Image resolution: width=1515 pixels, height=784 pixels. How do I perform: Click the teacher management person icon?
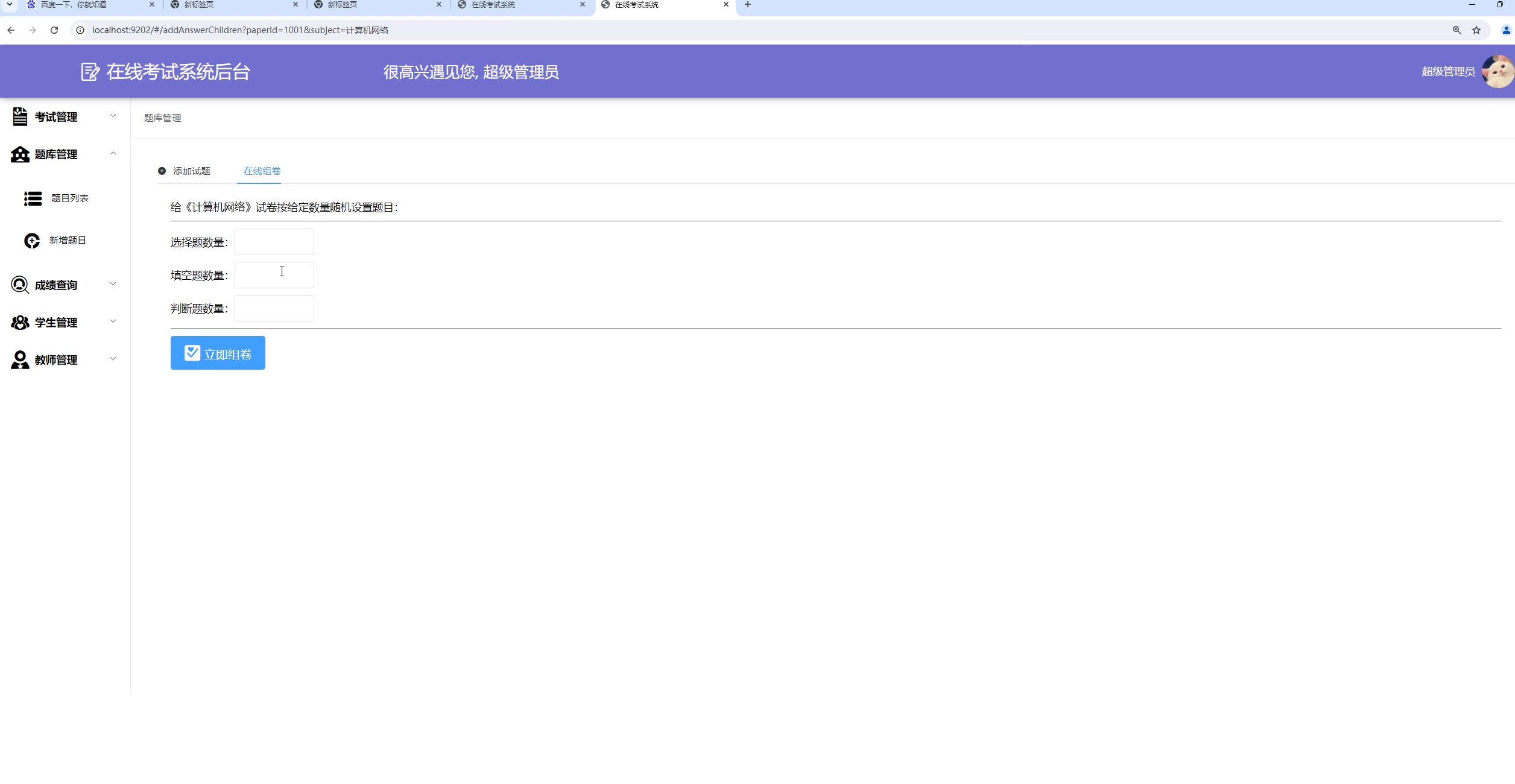click(x=20, y=359)
